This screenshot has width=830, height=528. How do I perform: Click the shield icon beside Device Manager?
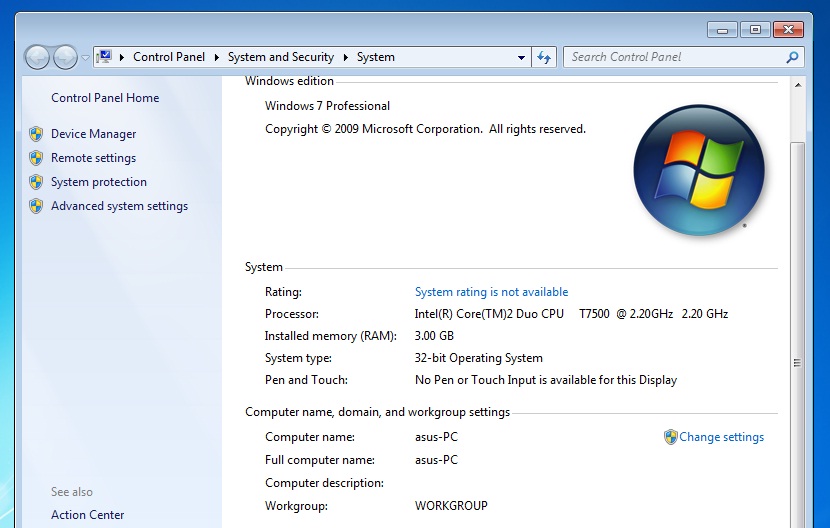click(36, 134)
